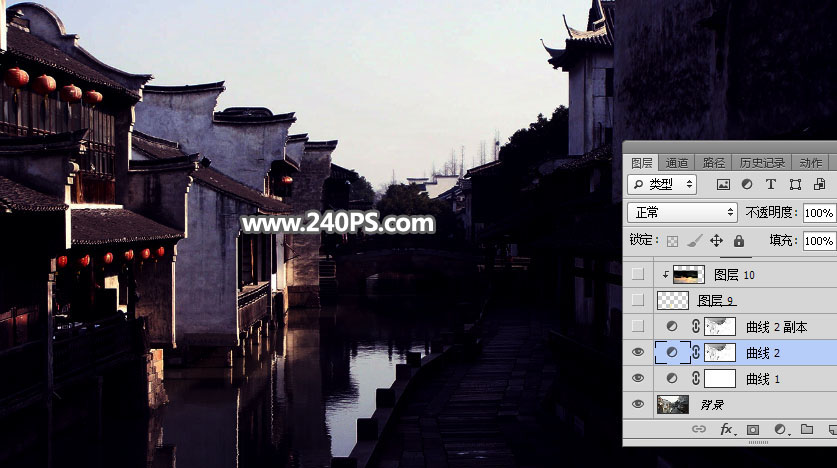Viewport: 837px width, 468px height.
Task: Click link layers icon at panel bottom
Action: click(x=699, y=429)
